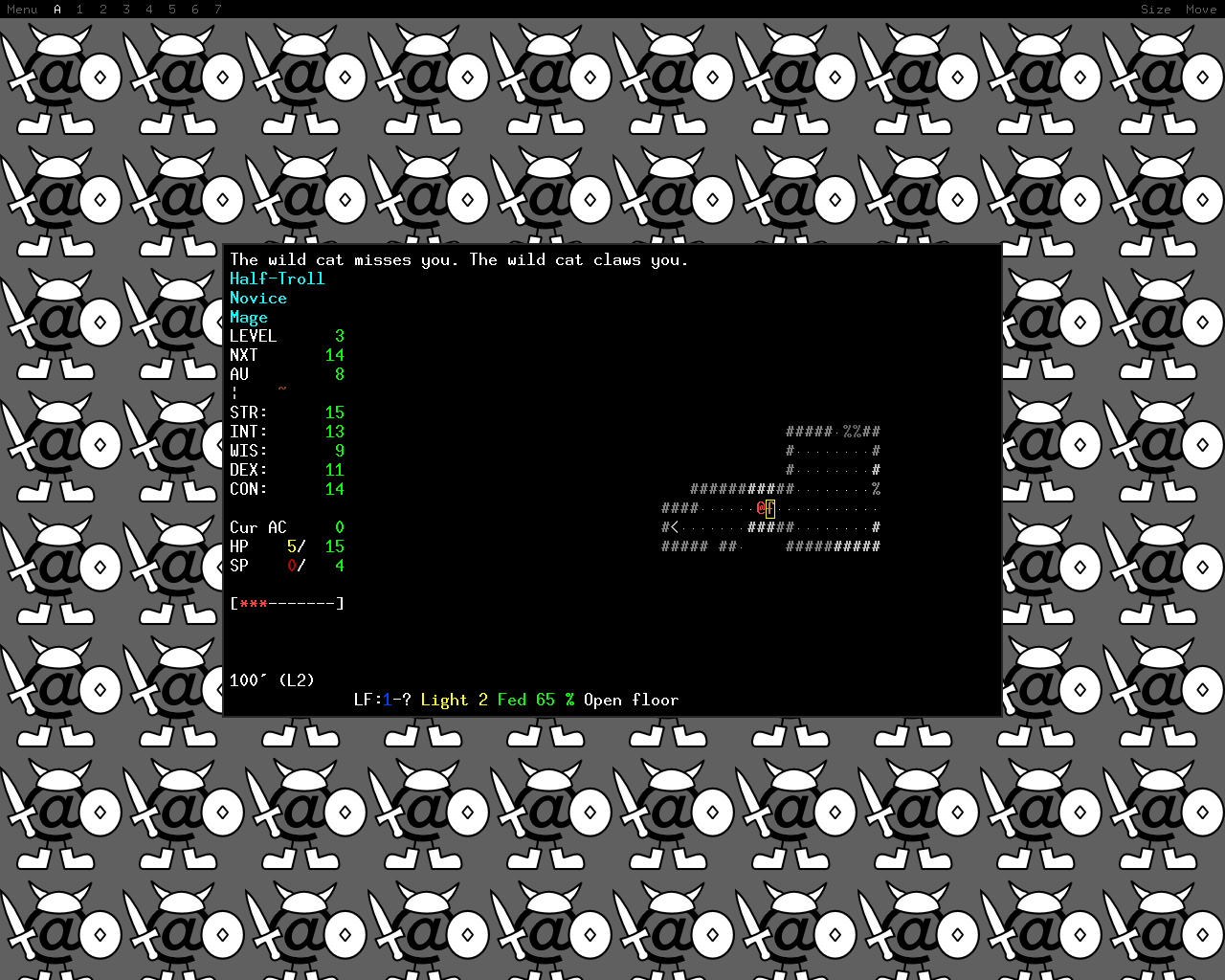Viewport: 1225px width, 980px height.
Task: Switch to terminal window 1
Action: (x=79, y=9)
